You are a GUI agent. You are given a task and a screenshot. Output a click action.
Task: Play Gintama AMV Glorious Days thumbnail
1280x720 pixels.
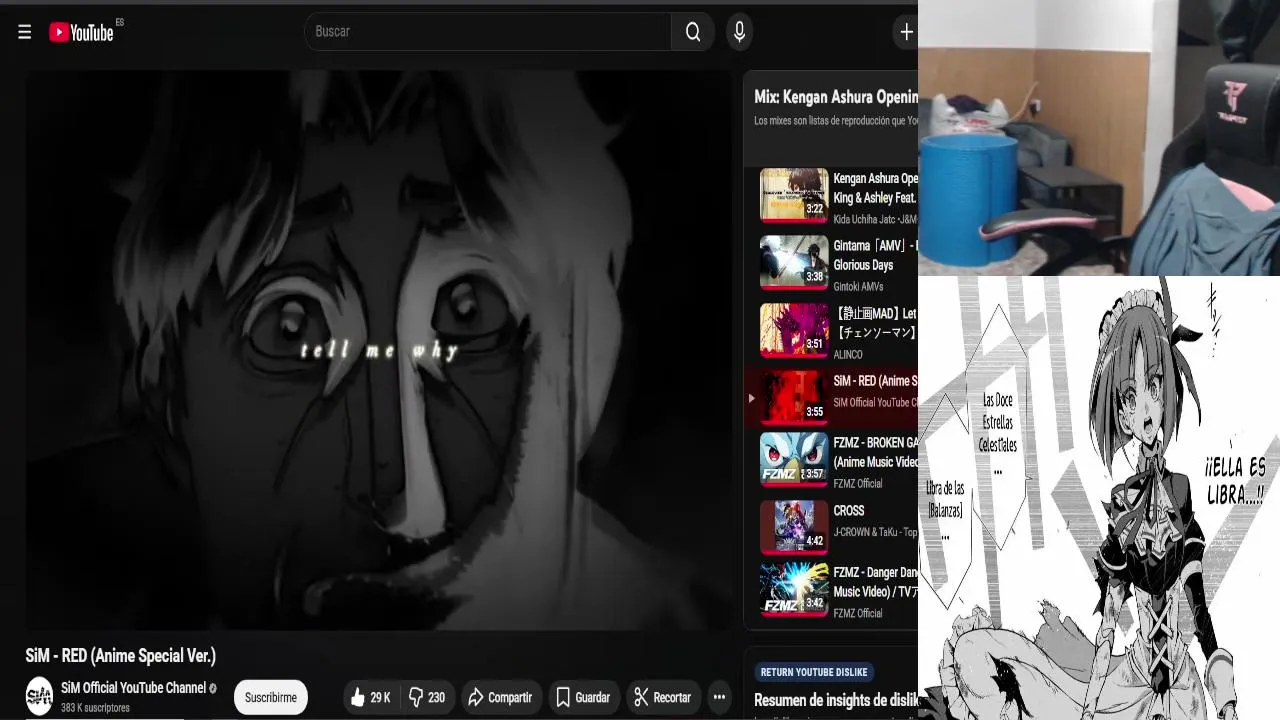tap(794, 262)
